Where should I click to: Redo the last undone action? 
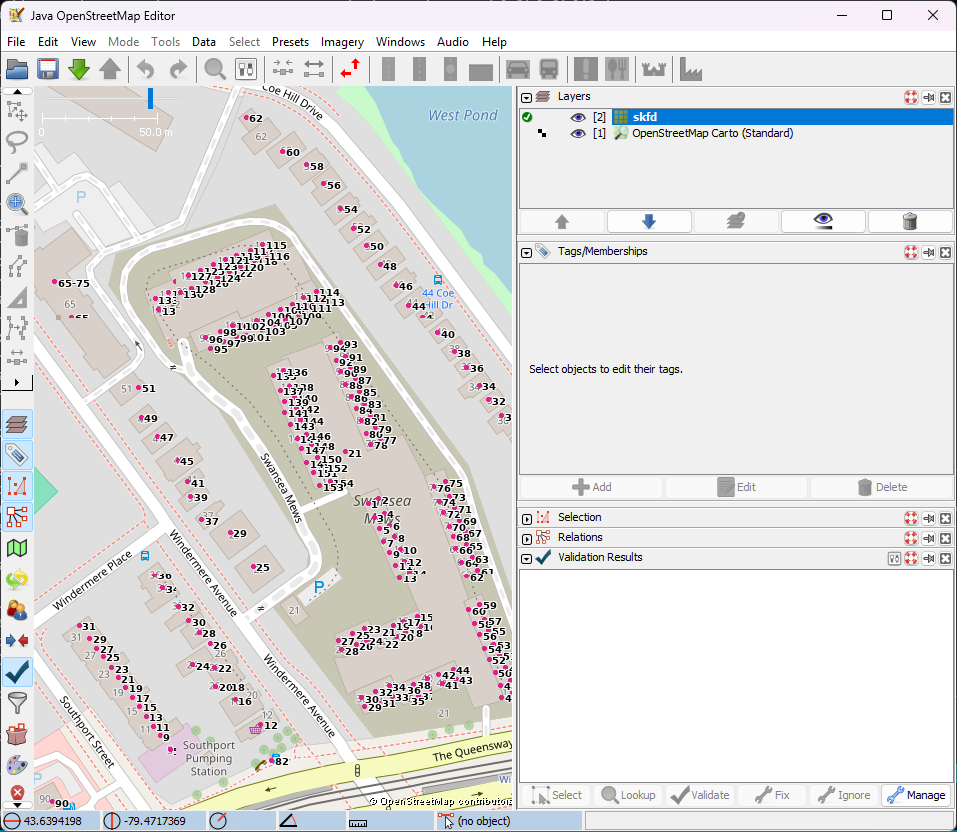(178, 69)
